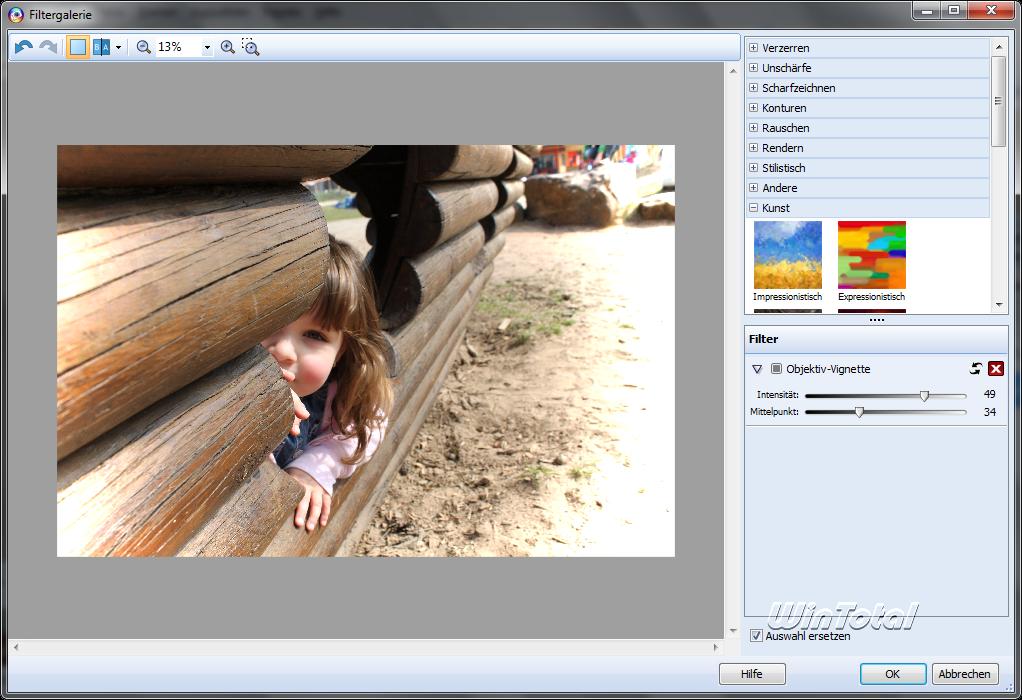Collapse the Objektiv-Vignette filter triangle
Viewport: 1022px width, 700px height.
pos(758,369)
